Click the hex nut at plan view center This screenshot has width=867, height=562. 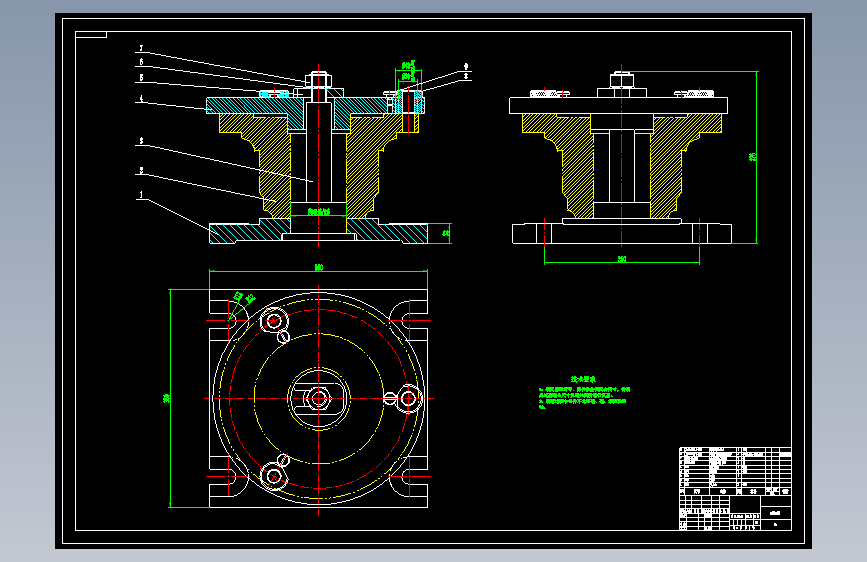(318, 398)
